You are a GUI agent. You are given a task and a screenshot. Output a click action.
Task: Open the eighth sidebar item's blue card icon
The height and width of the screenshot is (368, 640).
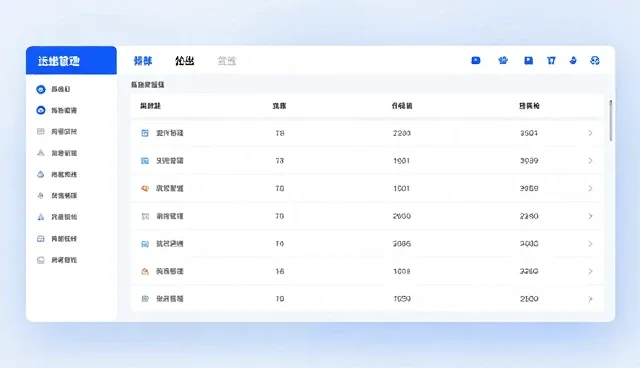[40, 239]
